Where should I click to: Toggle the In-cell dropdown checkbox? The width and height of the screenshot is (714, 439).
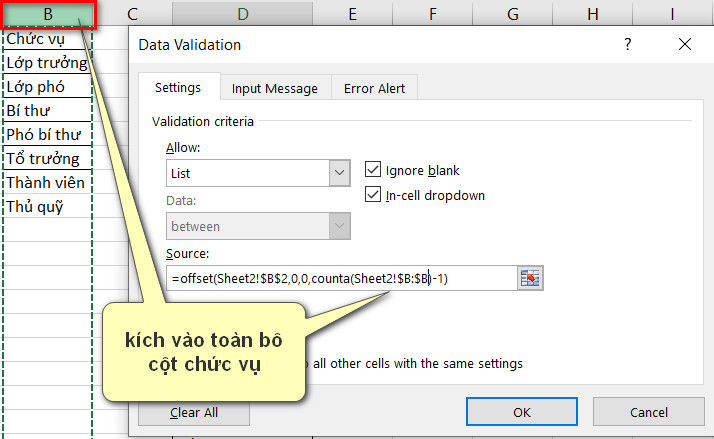pos(373,194)
